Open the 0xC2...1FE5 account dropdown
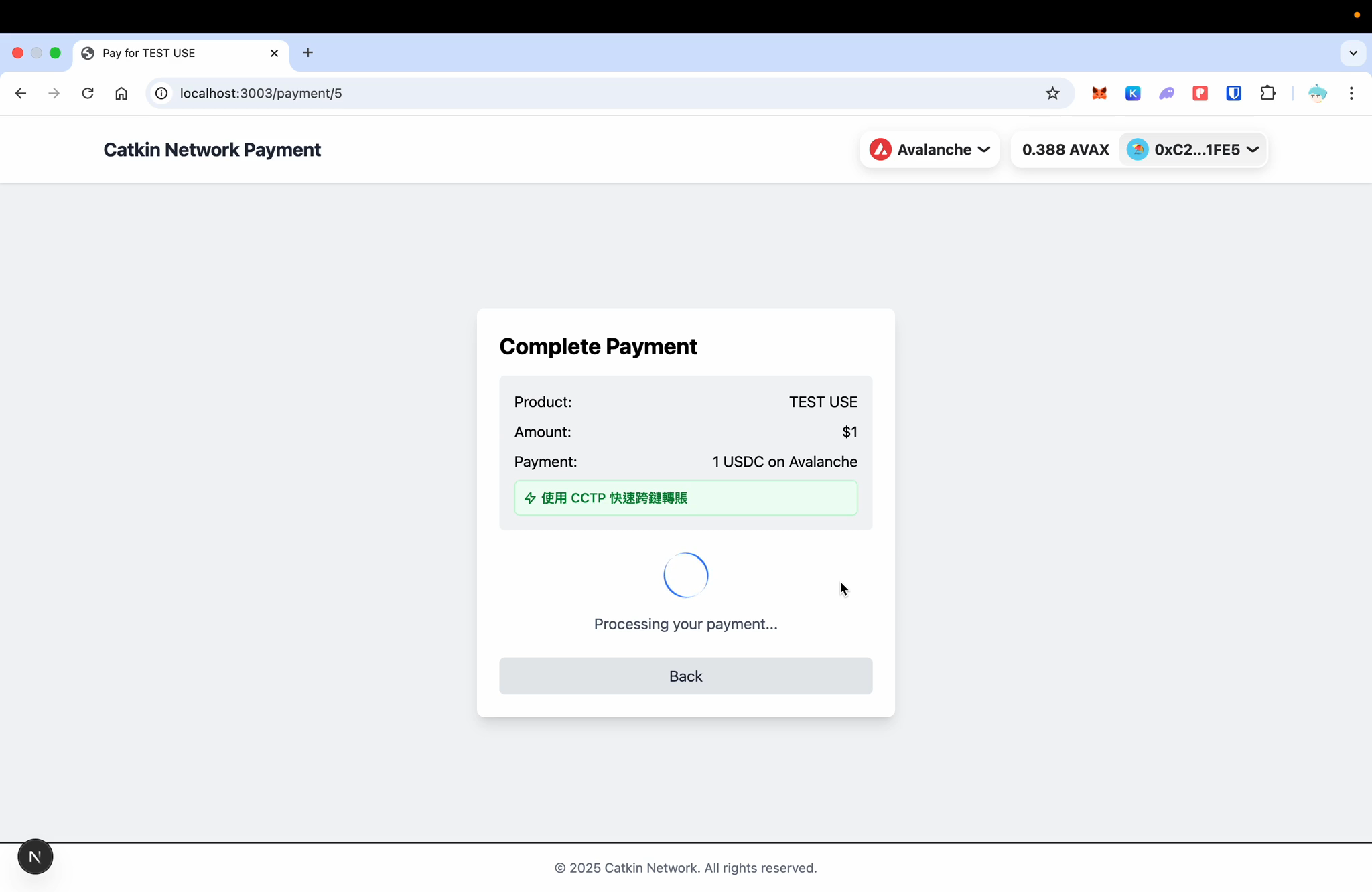 click(x=1192, y=149)
